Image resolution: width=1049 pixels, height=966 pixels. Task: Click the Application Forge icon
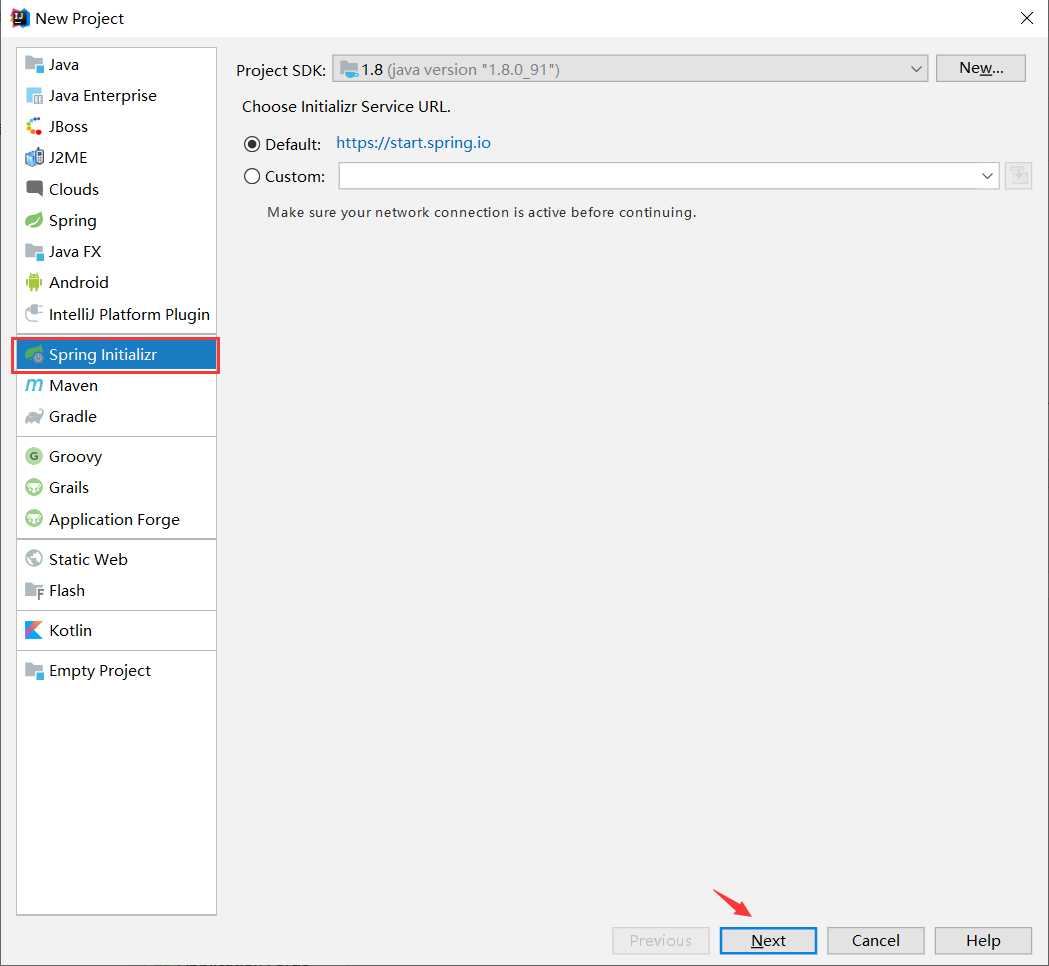pyautogui.click(x=34, y=518)
